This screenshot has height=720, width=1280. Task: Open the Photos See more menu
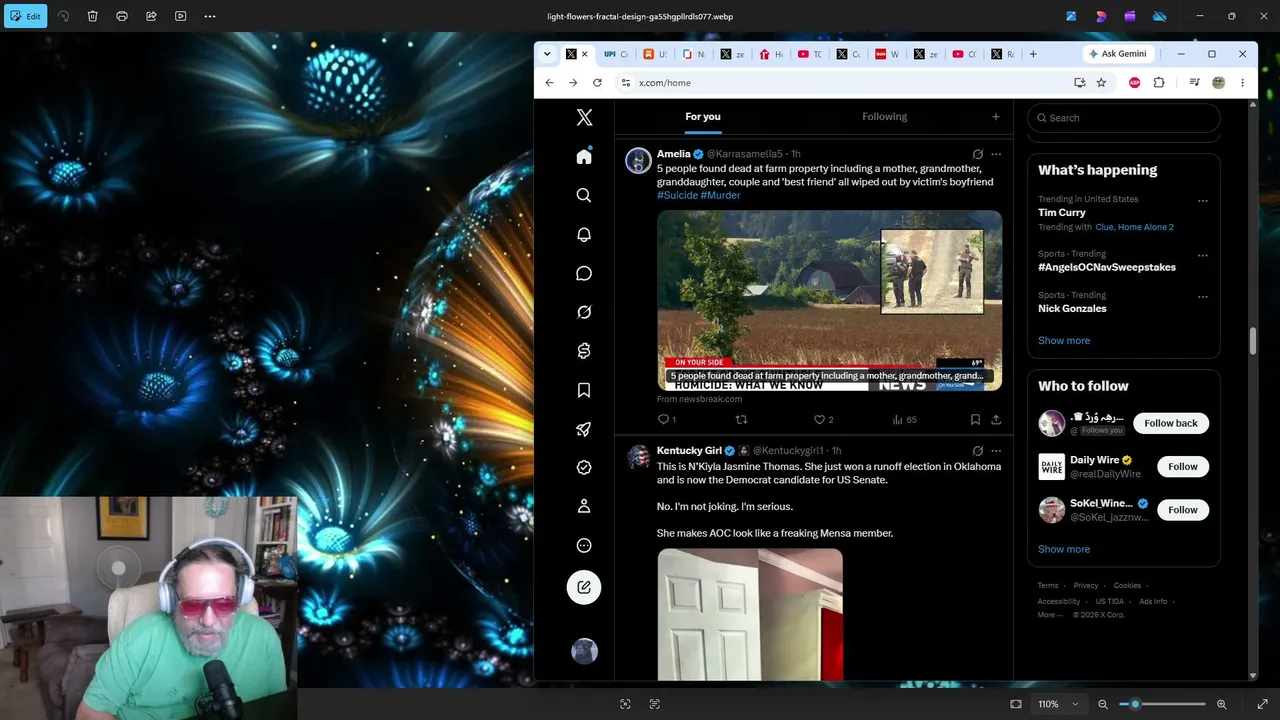pyautogui.click(x=210, y=16)
